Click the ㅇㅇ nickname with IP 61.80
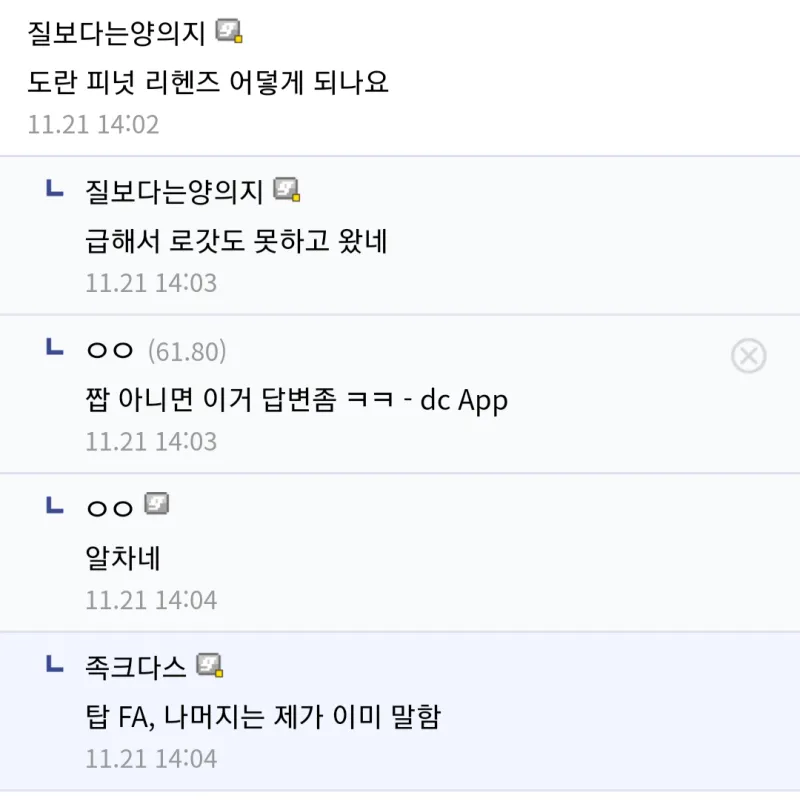Image resolution: width=800 pixels, height=807 pixels. click(x=110, y=351)
